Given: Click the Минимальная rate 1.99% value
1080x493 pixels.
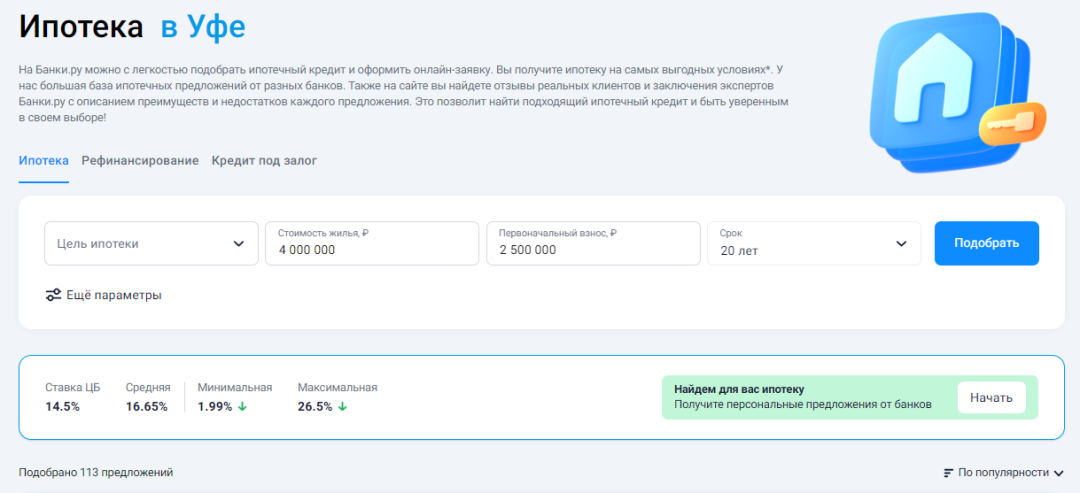Looking at the screenshot, I should pyautogui.click(x=215, y=406).
